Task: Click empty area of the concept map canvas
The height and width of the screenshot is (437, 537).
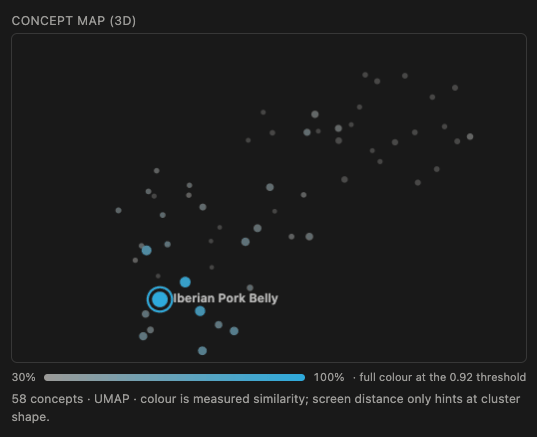Action: tap(411, 274)
